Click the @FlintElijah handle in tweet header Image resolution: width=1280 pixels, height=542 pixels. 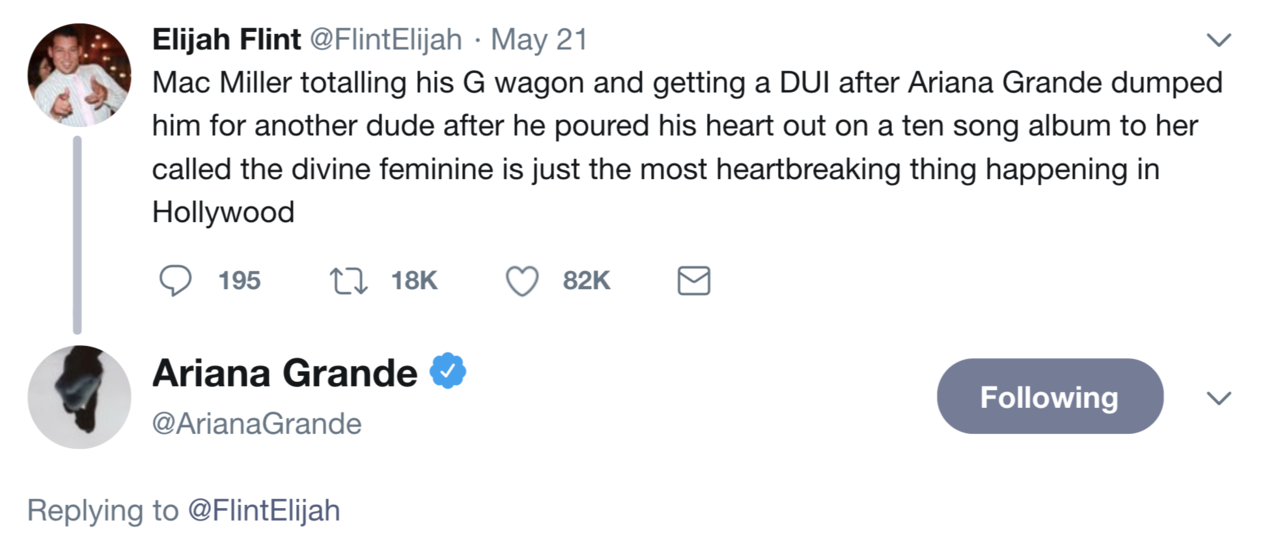[x=386, y=40]
